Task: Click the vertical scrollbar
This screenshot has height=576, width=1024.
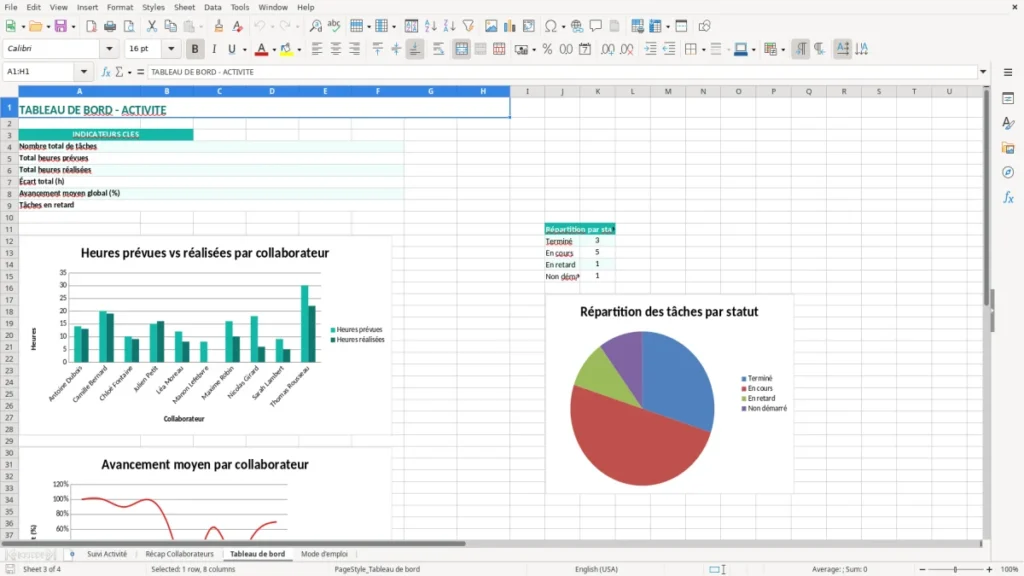Action: click(987, 313)
